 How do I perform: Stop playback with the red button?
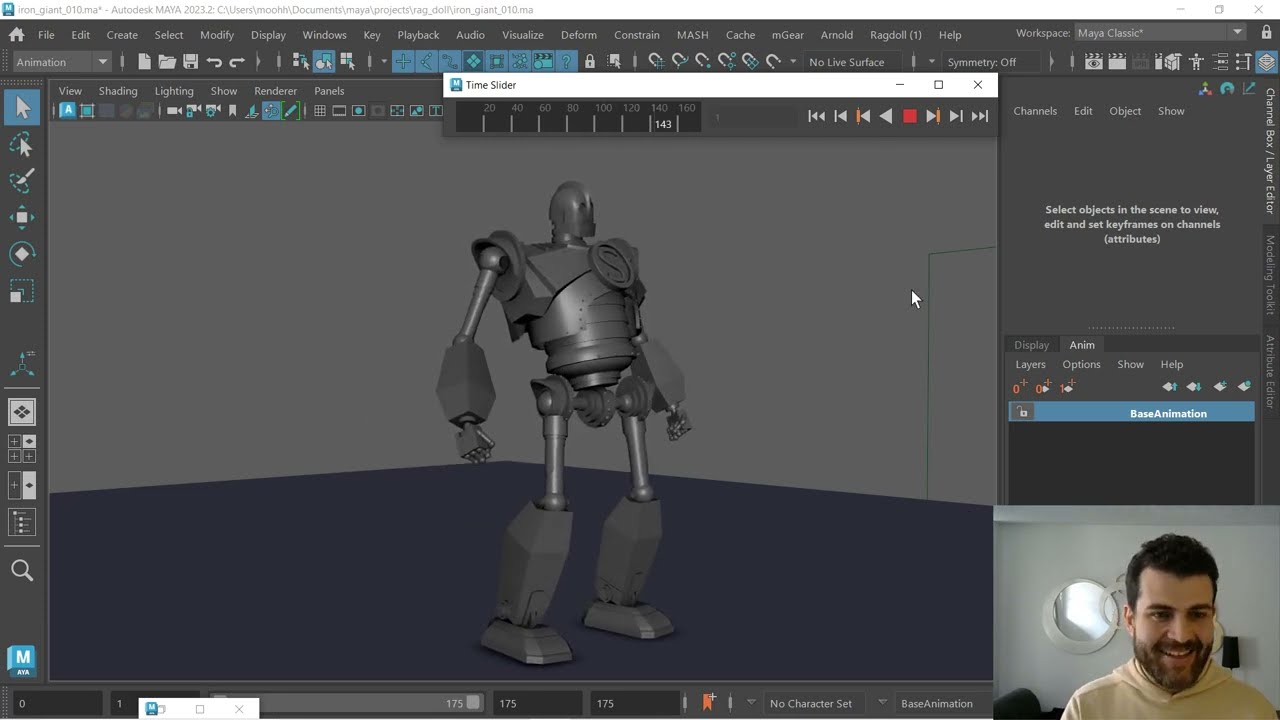[x=909, y=116]
